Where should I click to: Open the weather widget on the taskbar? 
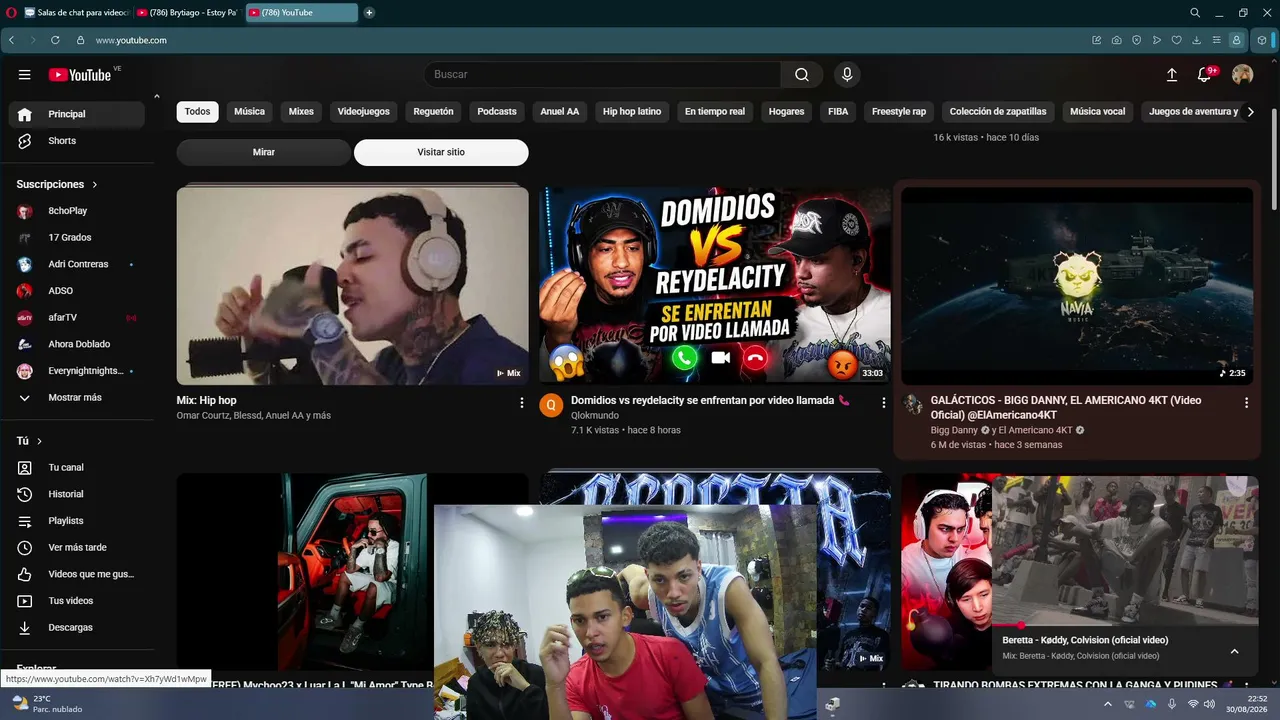point(47,704)
